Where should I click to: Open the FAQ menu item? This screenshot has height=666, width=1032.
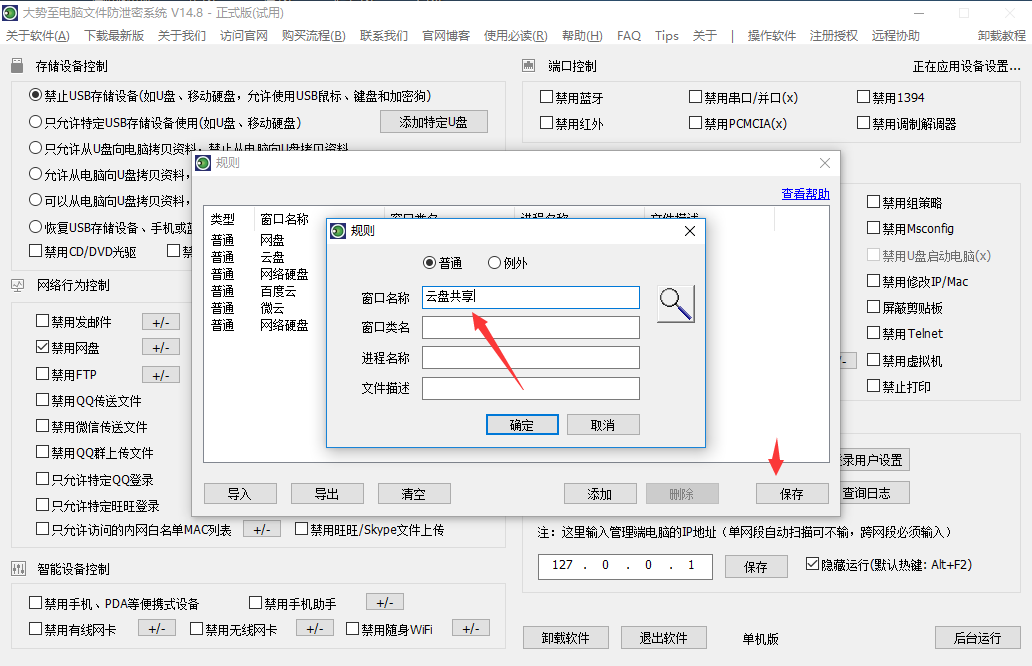click(x=629, y=36)
